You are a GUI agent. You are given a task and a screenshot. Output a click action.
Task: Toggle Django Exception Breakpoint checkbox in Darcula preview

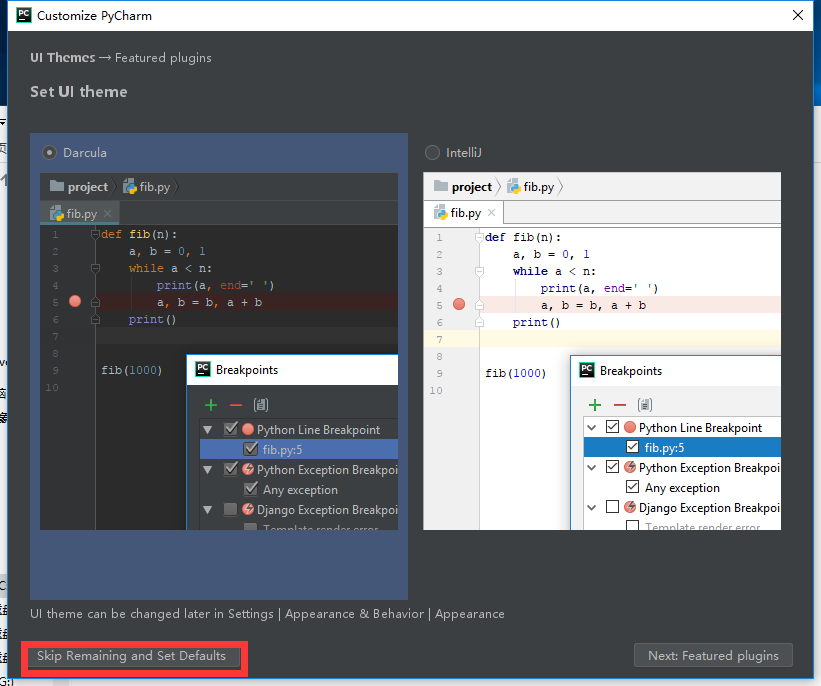click(230, 509)
